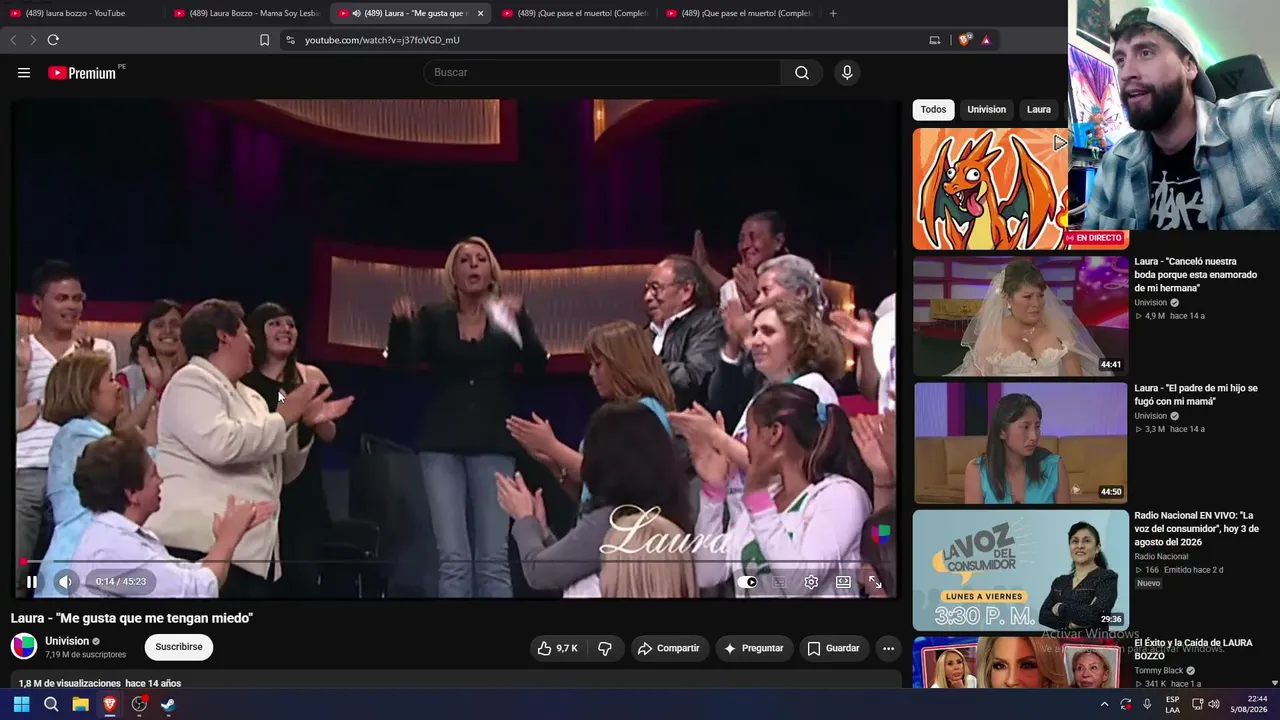Toggle the autoplay switch in player
The height and width of the screenshot is (720, 1280).
coord(748,582)
